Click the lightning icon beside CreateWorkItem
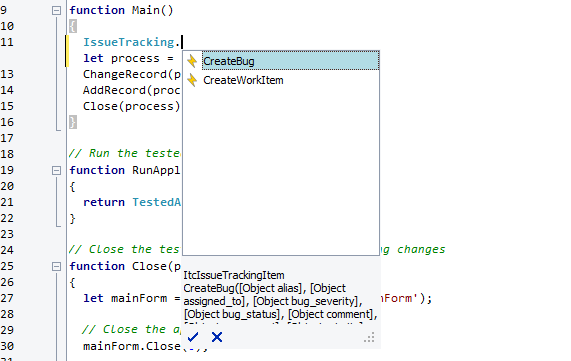 pos(192,80)
